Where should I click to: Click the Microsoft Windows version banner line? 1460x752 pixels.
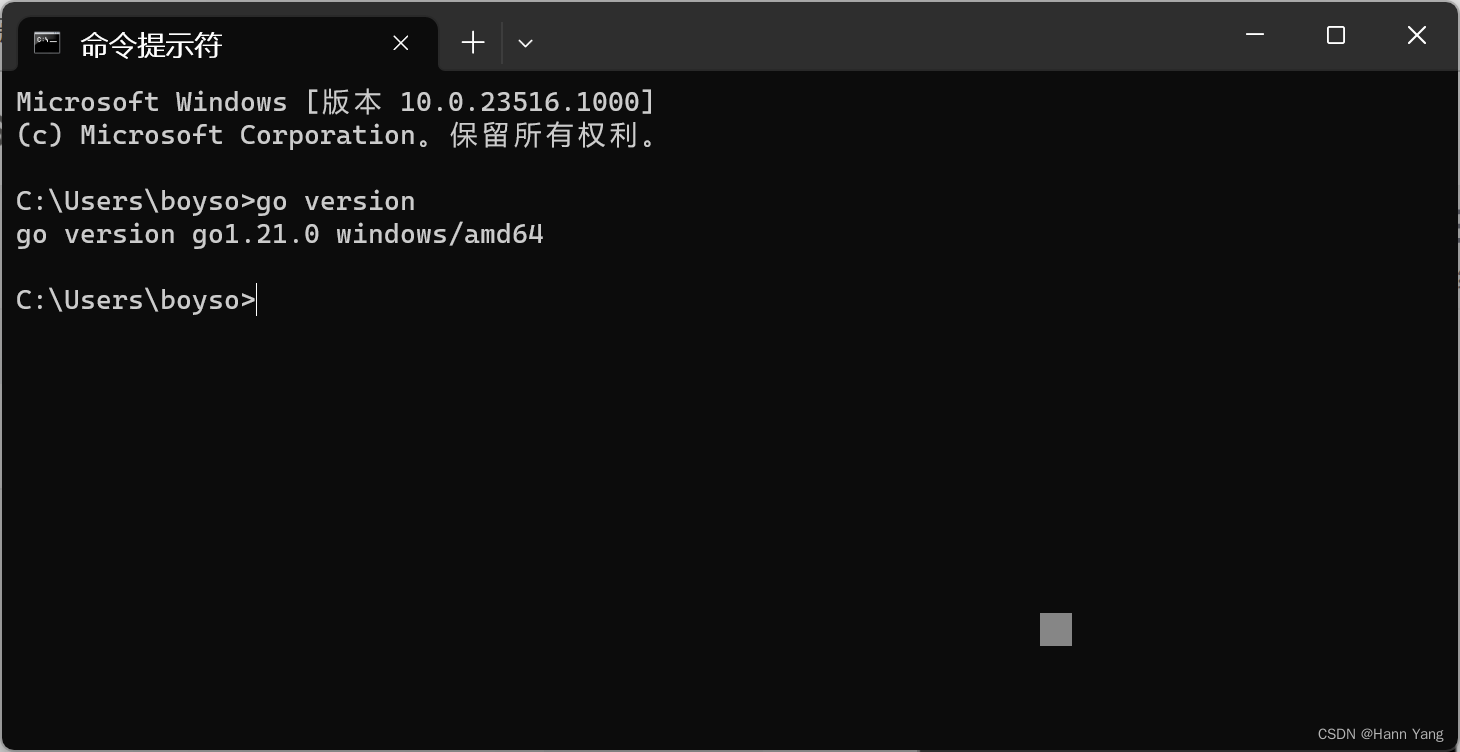point(335,101)
